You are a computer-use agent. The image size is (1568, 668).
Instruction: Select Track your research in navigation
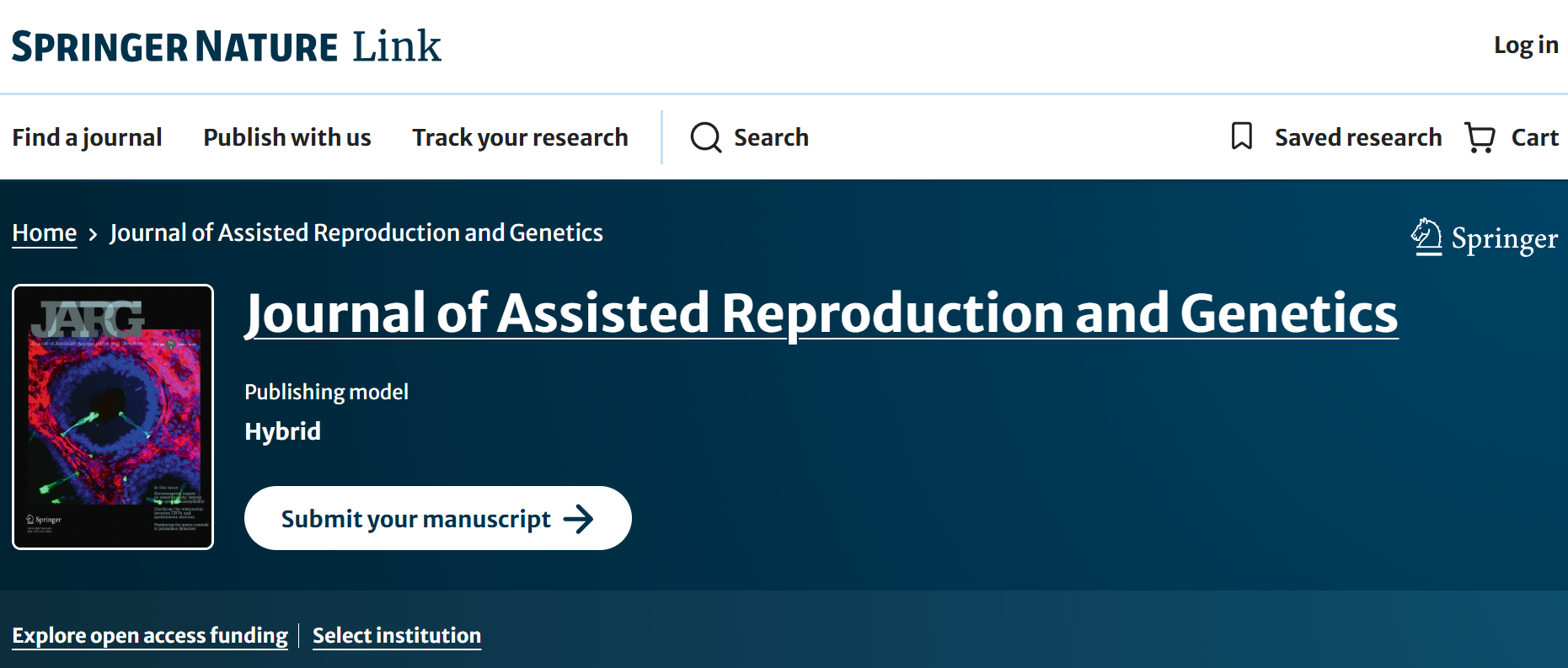pyautogui.click(x=520, y=137)
